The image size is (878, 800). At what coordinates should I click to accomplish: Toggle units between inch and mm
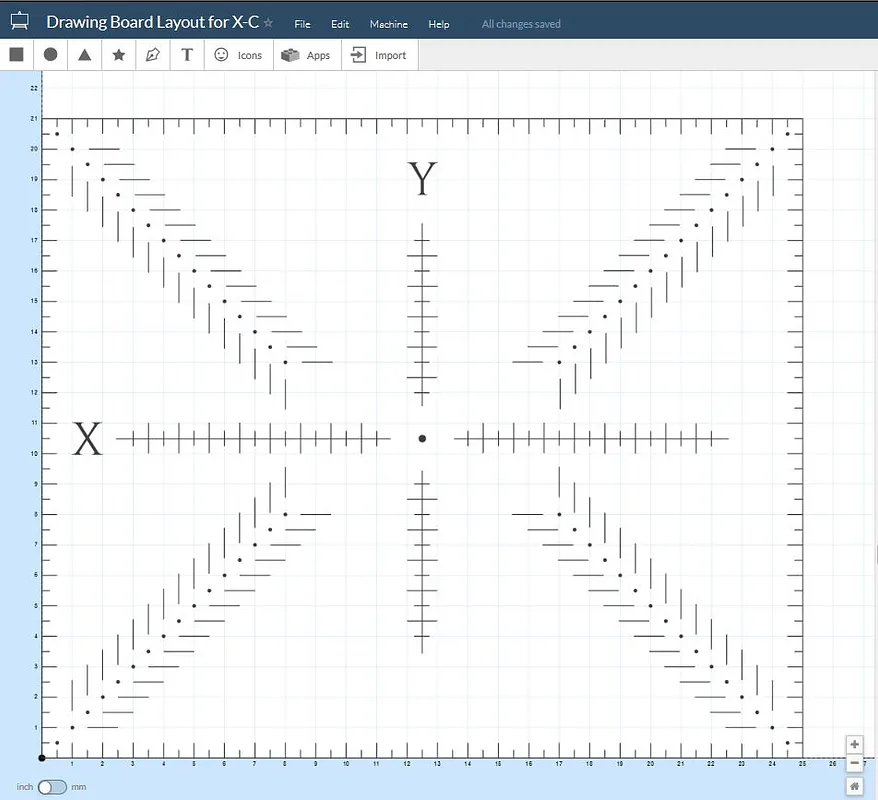pyautogui.click(x=52, y=787)
